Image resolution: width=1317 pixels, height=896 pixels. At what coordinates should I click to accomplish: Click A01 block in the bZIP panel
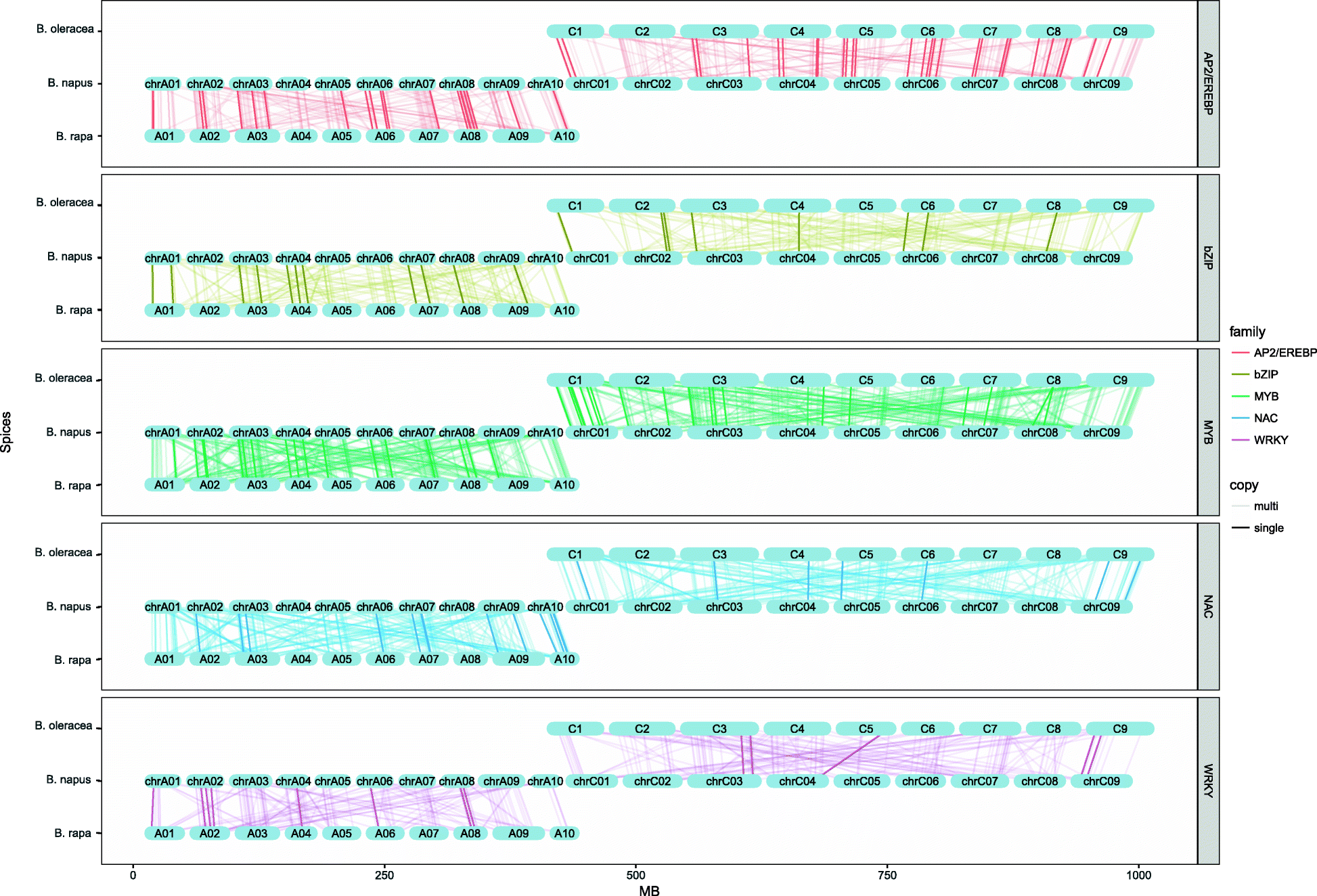[164, 311]
